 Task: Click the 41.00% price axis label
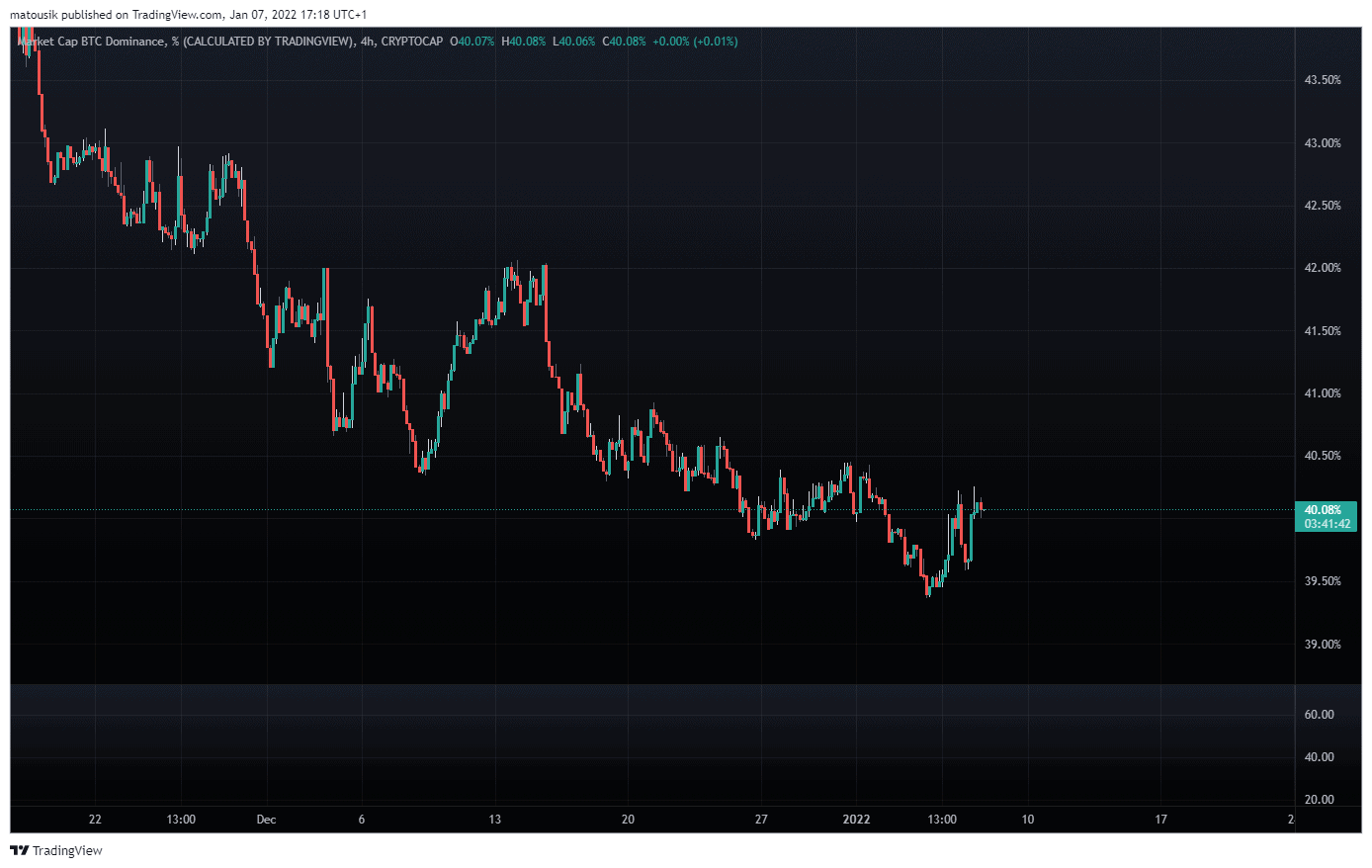[1323, 393]
